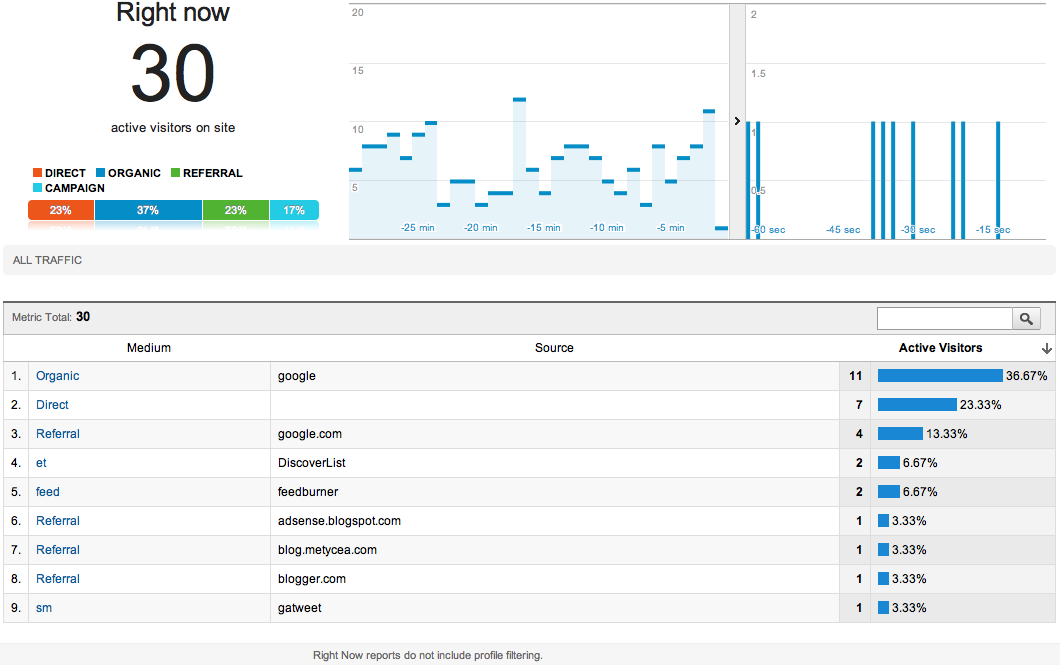Click inside the search input field
Image resolution: width=1060 pixels, height=665 pixels.
point(944,318)
